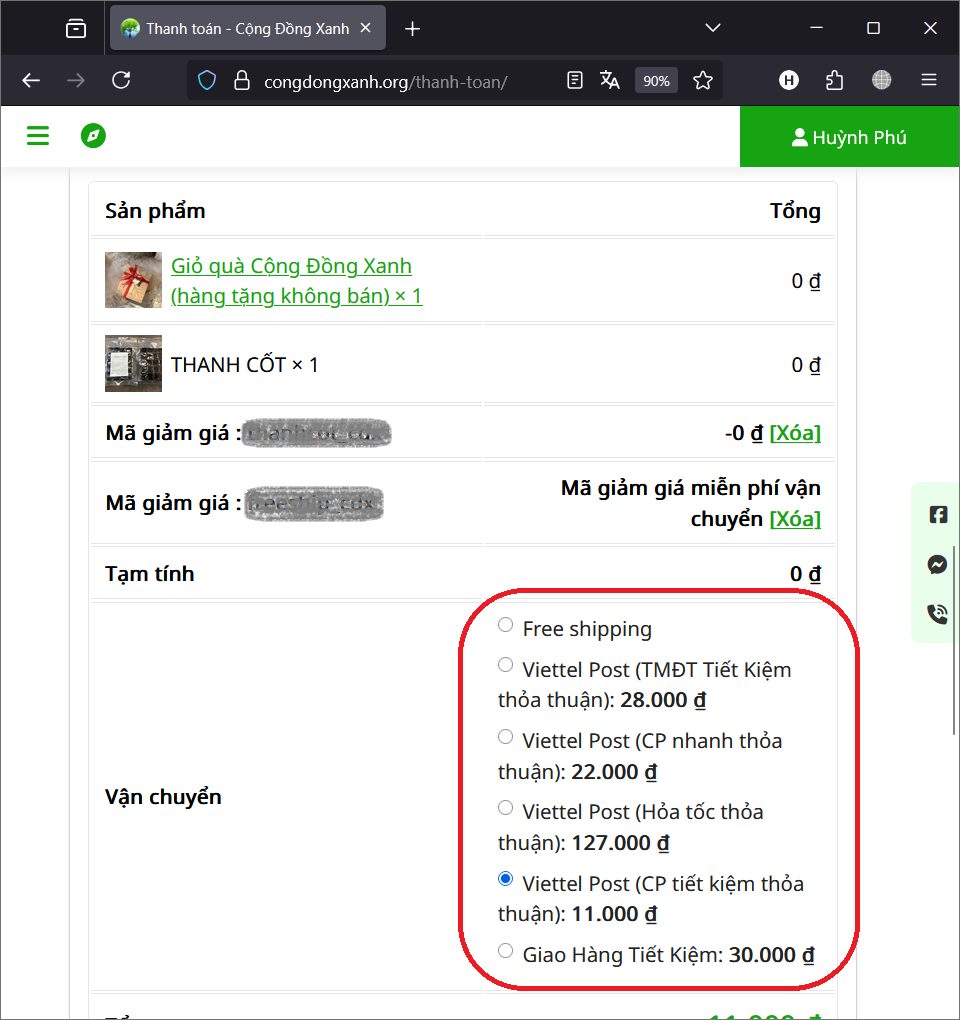Open the page translation icon
This screenshot has width=960, height=1020.
pos(609,80)
